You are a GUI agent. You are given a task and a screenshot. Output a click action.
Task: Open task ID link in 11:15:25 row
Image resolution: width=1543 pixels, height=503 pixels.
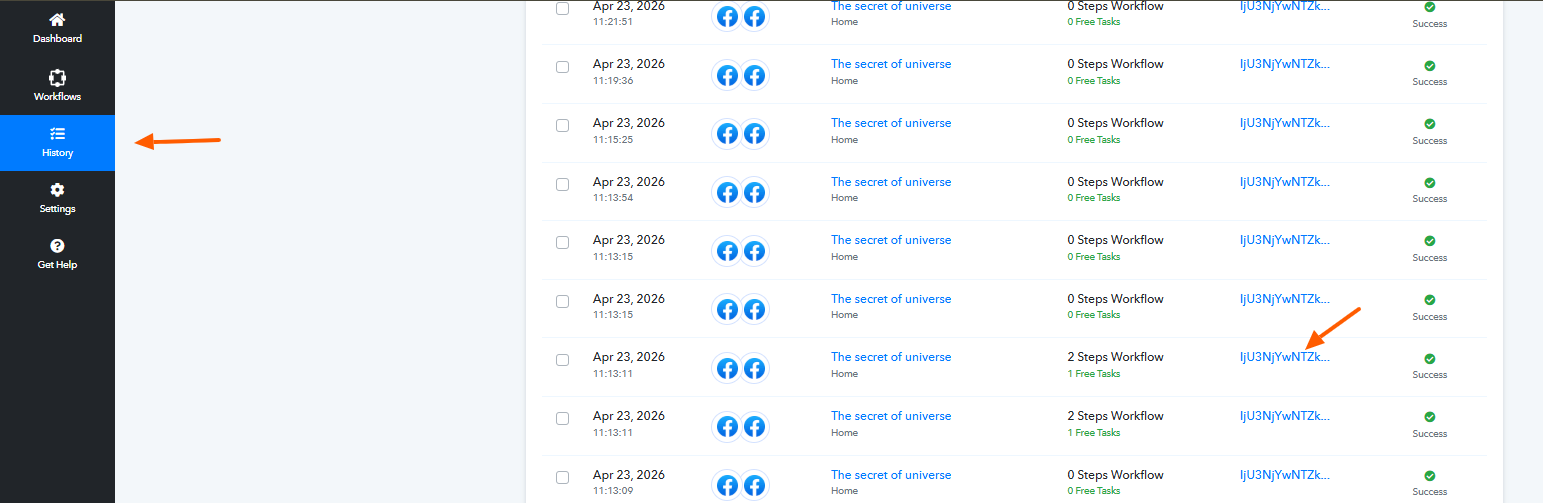[x=1285, y=123]
